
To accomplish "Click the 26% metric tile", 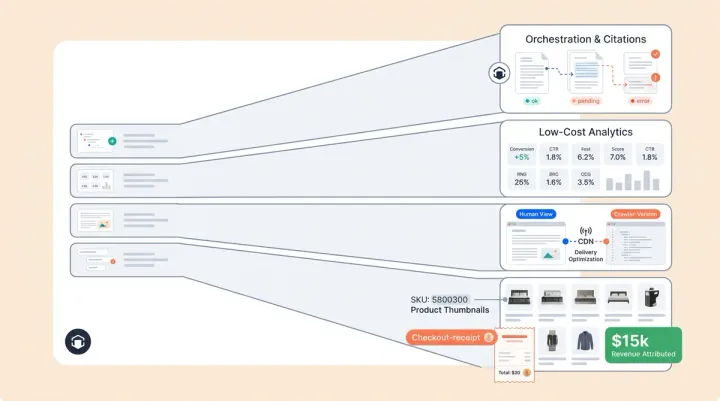I will (522, 179).
